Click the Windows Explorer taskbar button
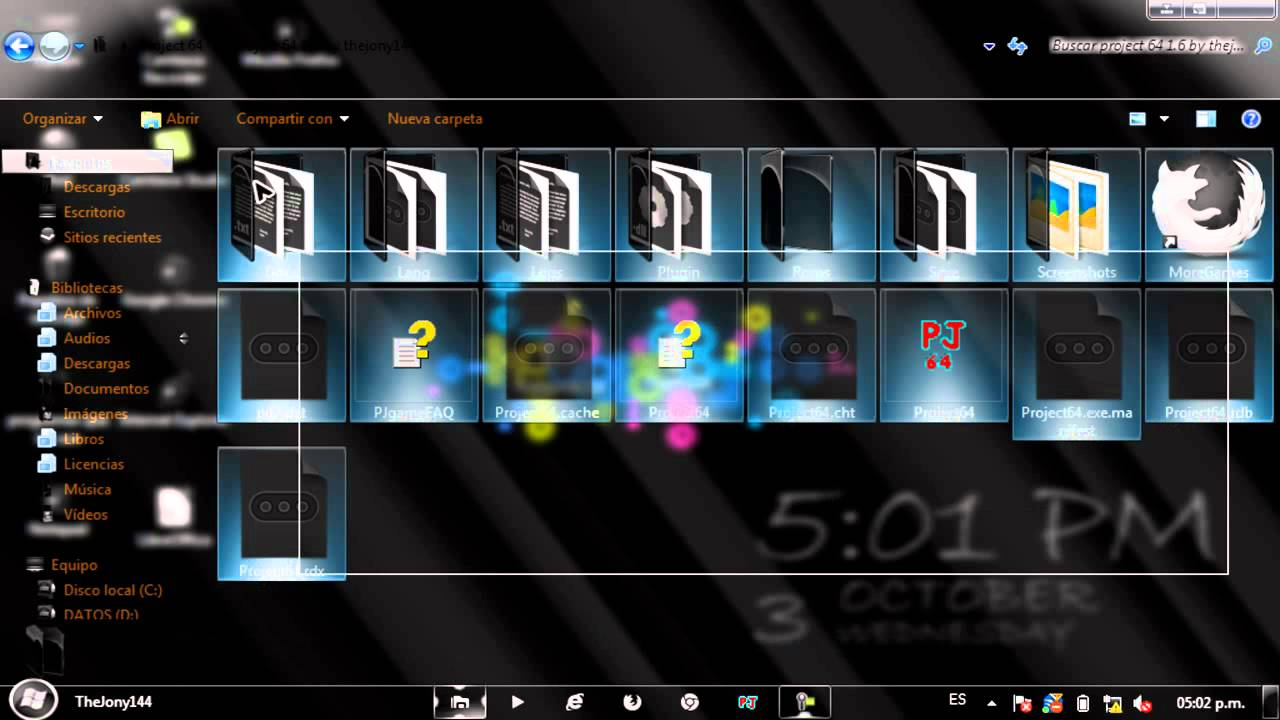This screenshot has height=720, width=1280. [x=459, y=702]
